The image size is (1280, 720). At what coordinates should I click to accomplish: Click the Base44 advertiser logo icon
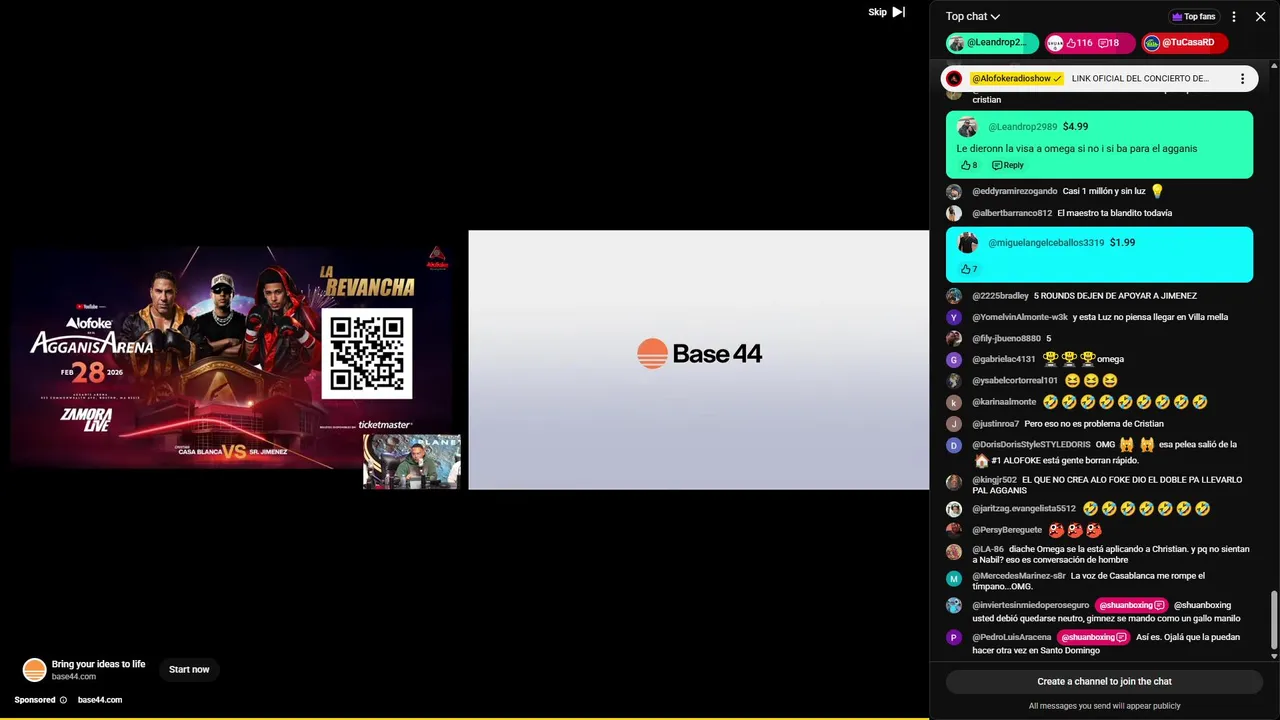[x=34, y=669]
